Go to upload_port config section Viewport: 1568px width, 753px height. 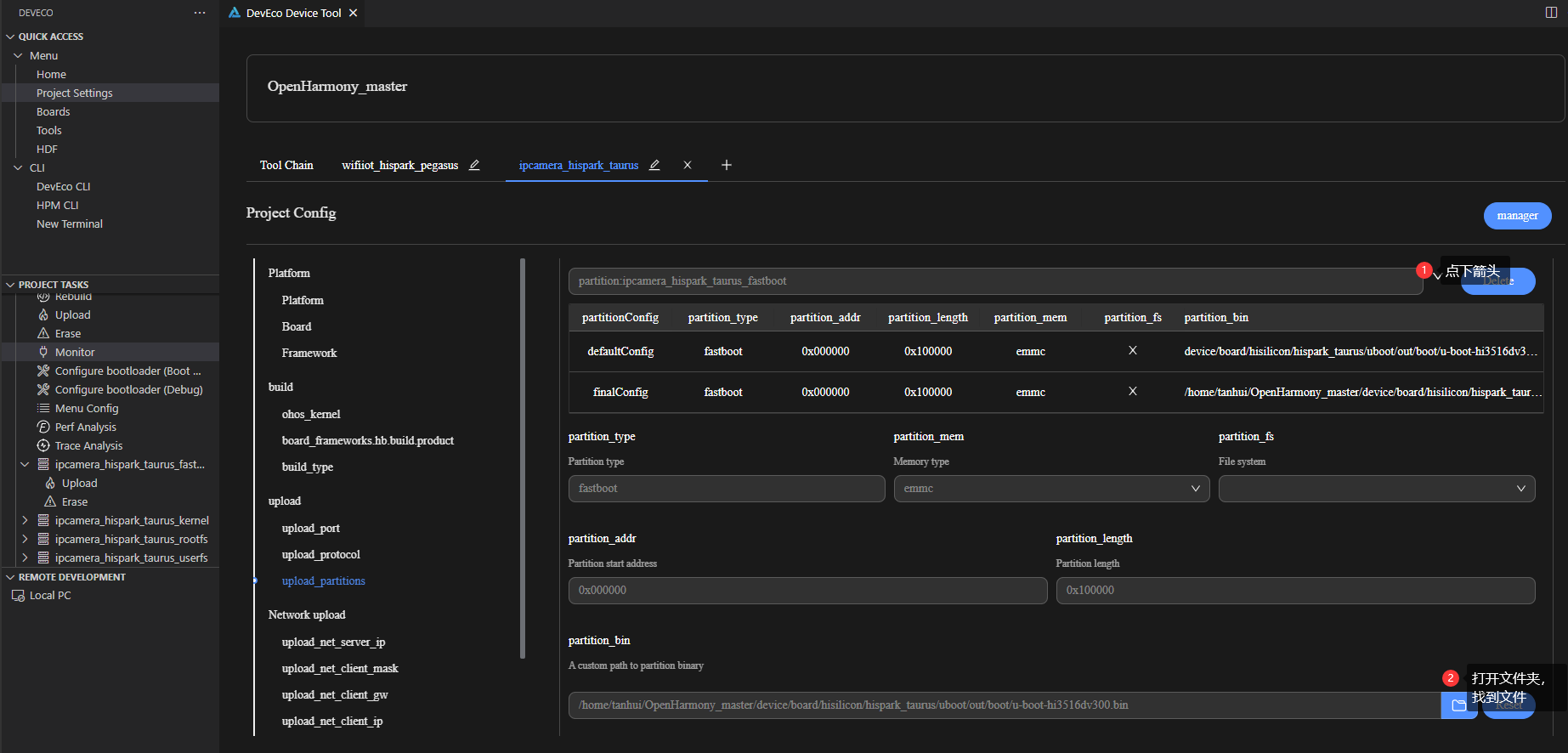[310, 528]
